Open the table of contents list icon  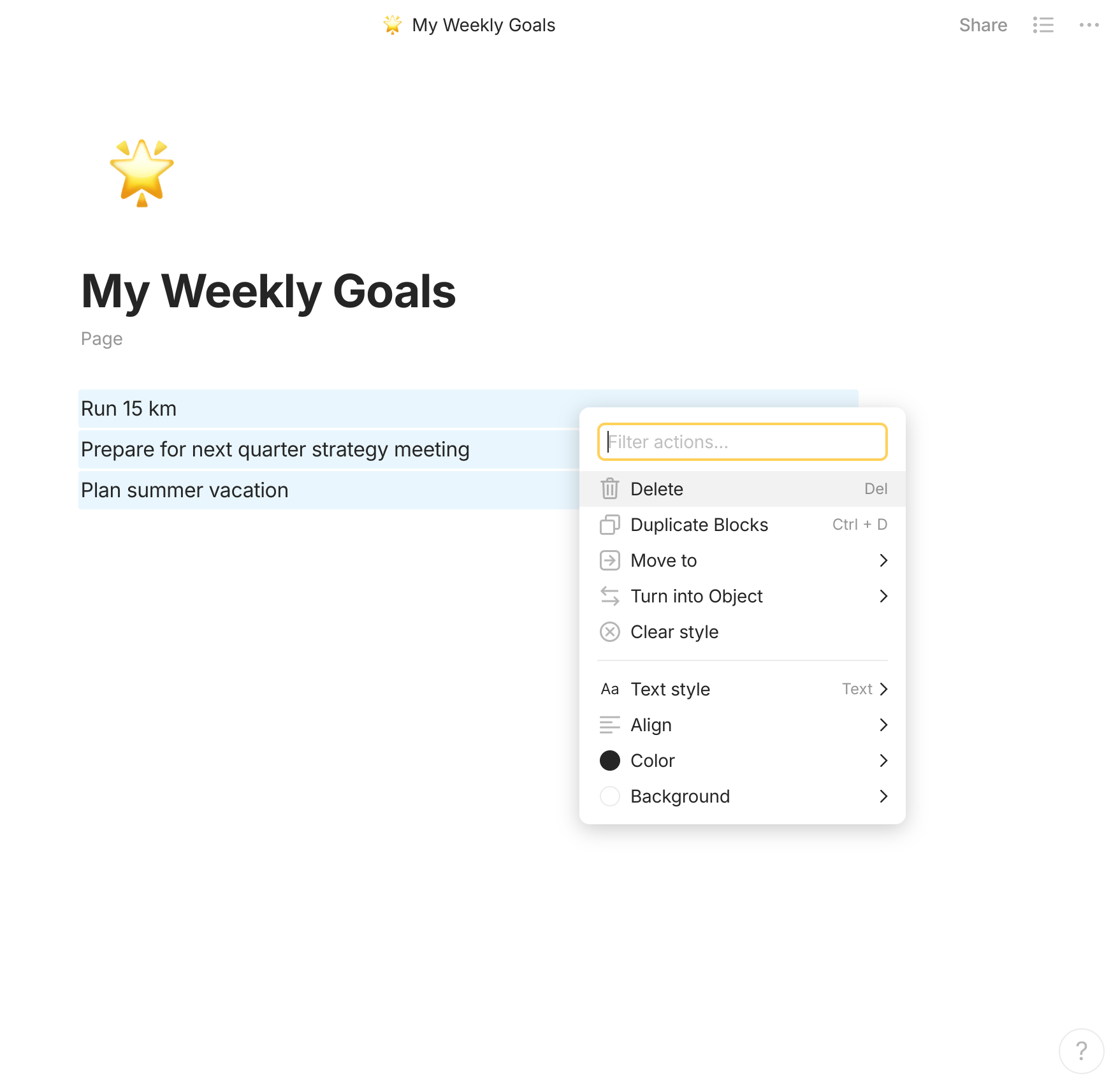1043,25
